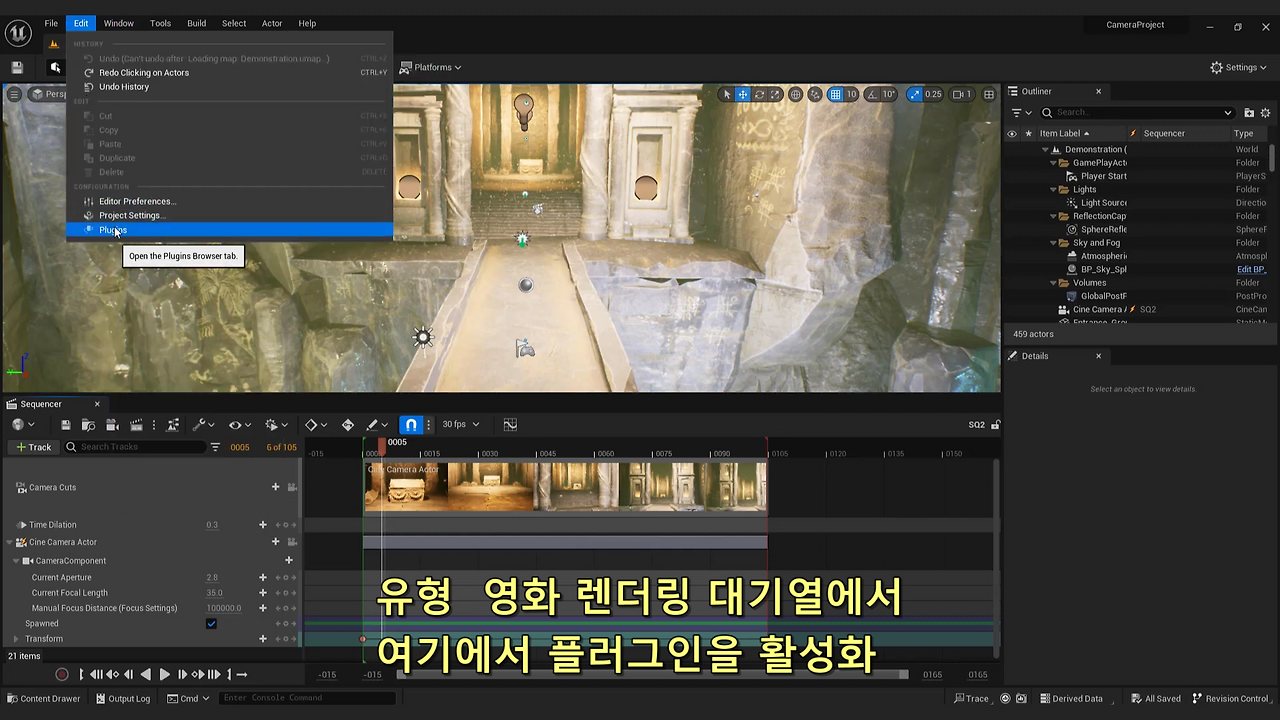This screenshot has width=1280, height=720.
Task: Toggle rotation angle snapping in viewport
Action: [x=874, y=94]
